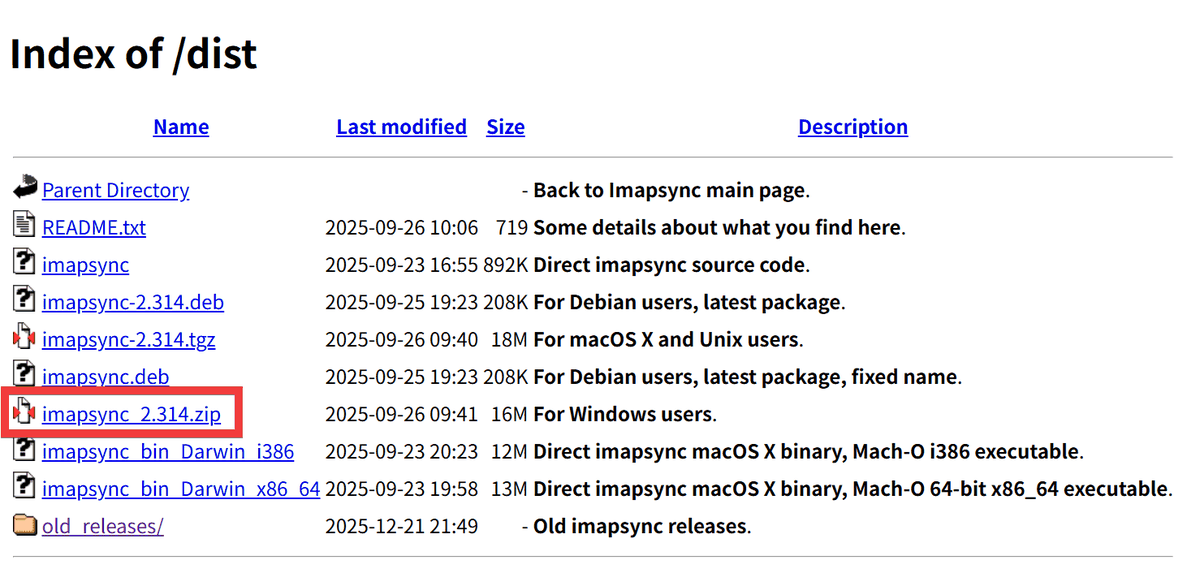Download imapsync_2.314.zip for Windows

(131, 414)
